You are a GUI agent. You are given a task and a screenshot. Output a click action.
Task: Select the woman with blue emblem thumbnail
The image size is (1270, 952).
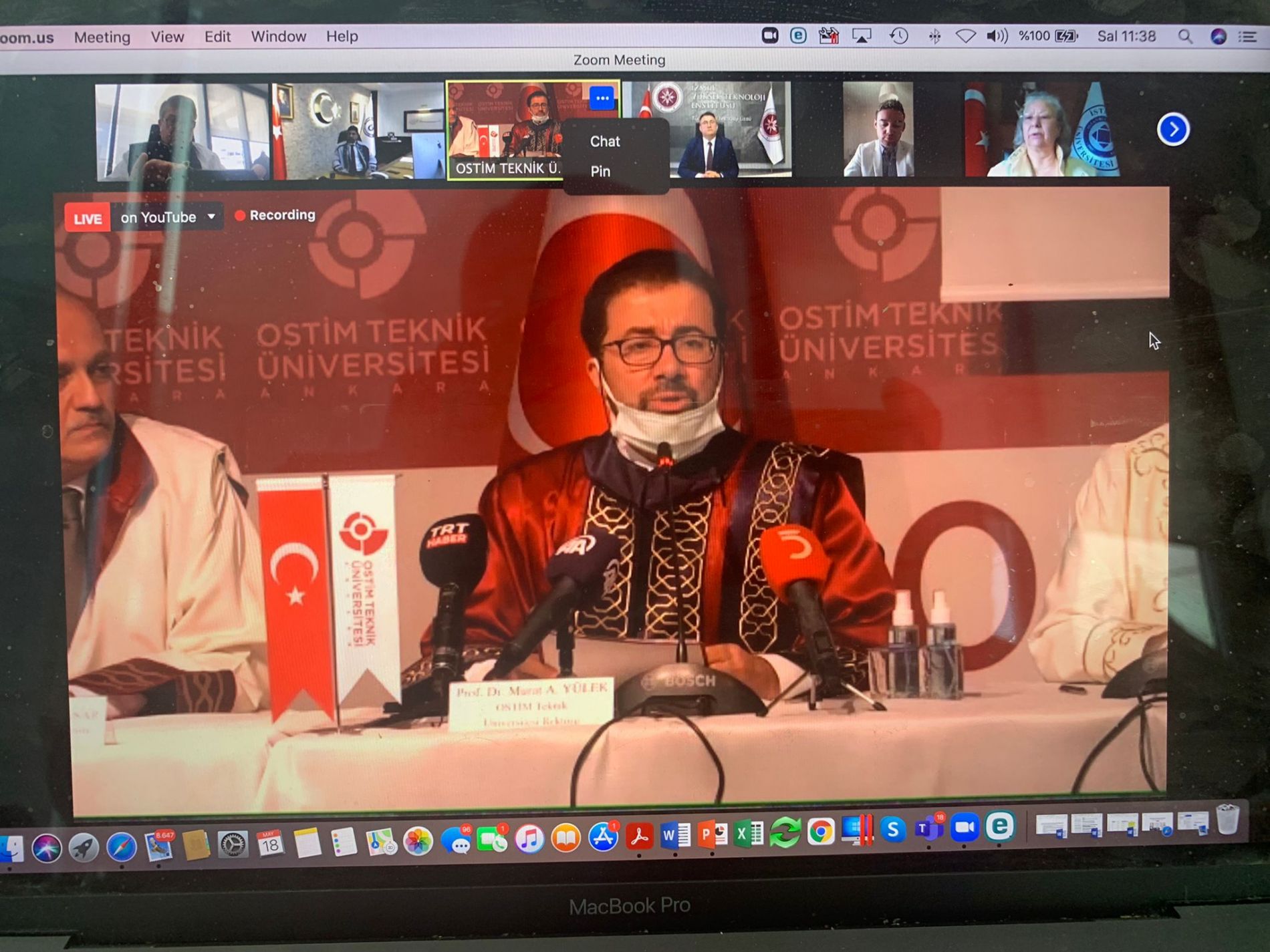coord(1042,129)
